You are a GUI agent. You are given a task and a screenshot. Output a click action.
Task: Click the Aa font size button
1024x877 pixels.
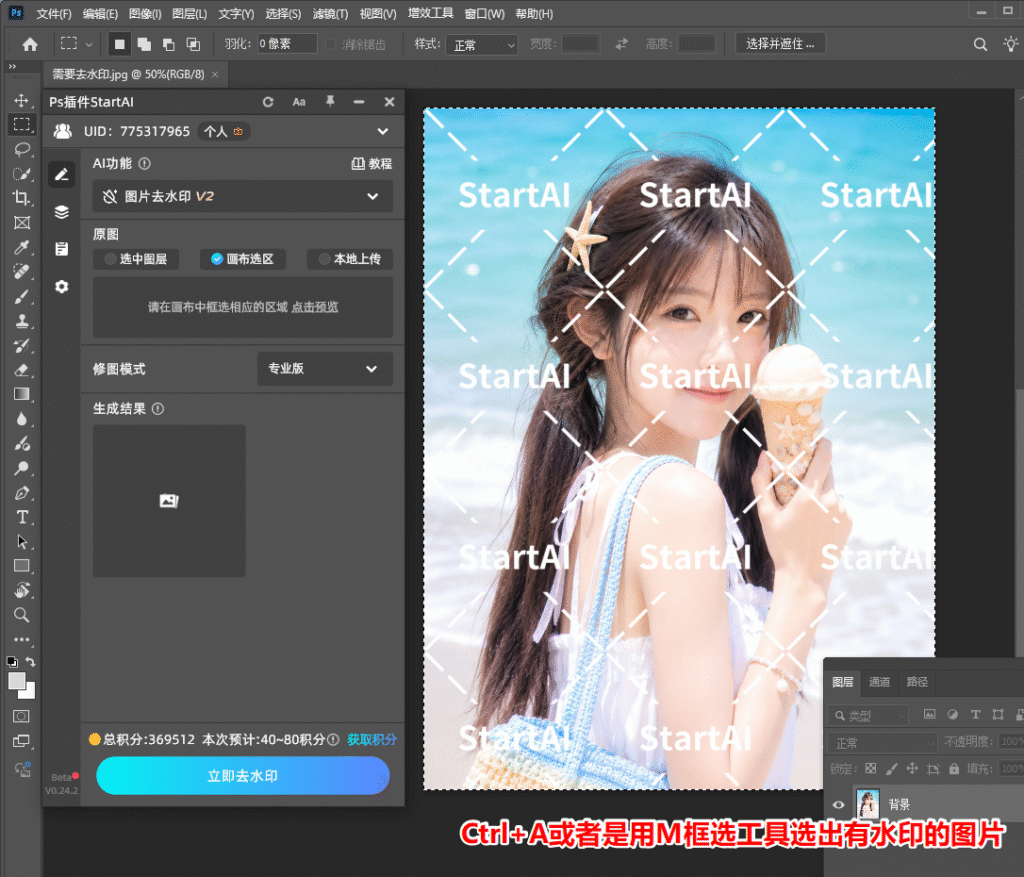tap(298, 102)
